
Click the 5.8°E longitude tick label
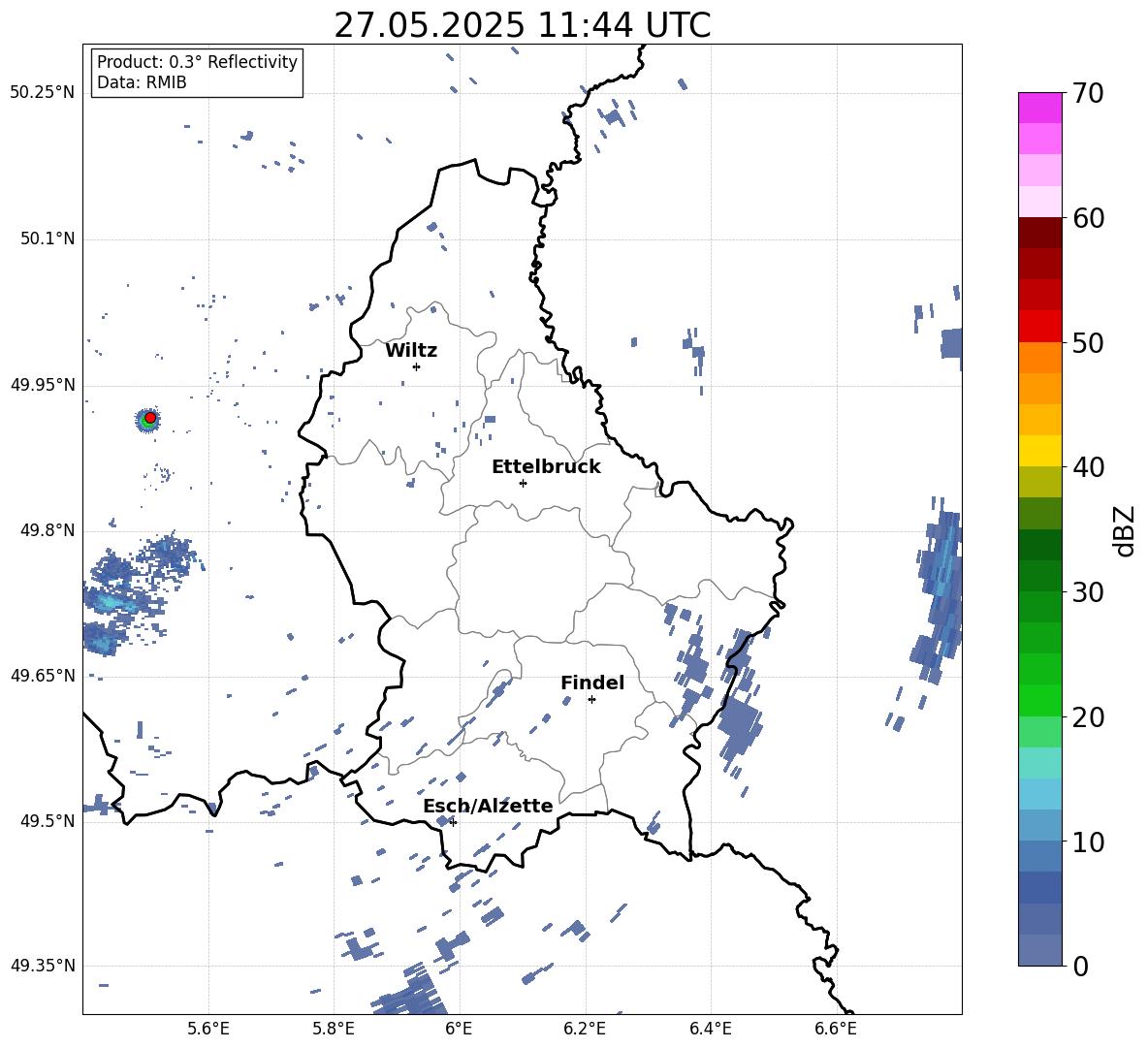pyautogui.click(x=334, y=1029)
